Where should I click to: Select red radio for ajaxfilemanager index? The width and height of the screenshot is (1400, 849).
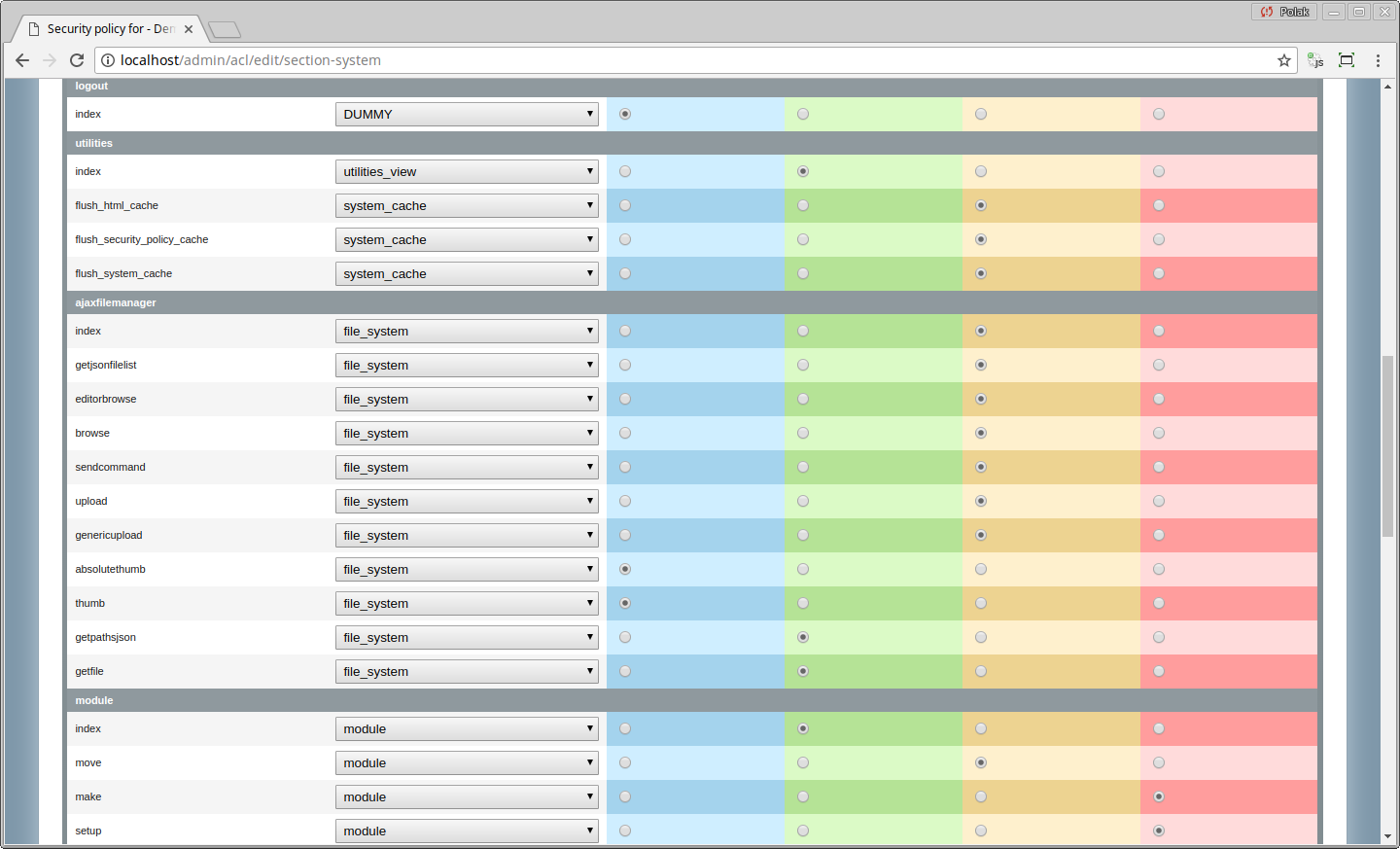tap(1159, 331)
